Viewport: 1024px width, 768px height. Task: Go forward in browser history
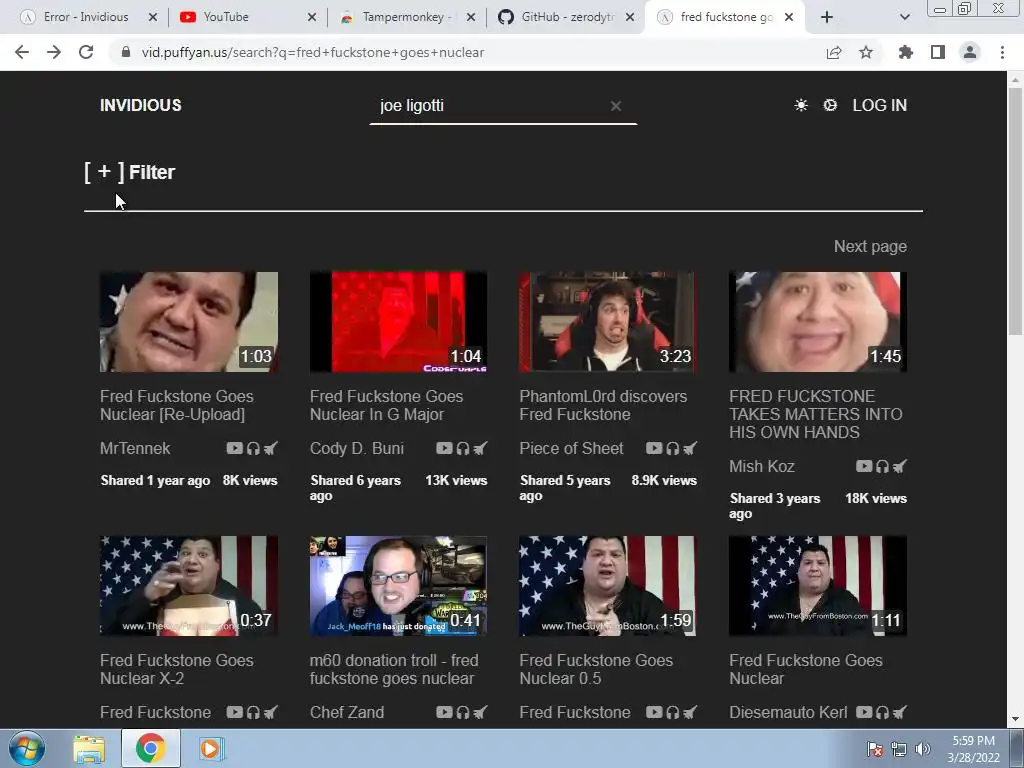click(54, 52)
